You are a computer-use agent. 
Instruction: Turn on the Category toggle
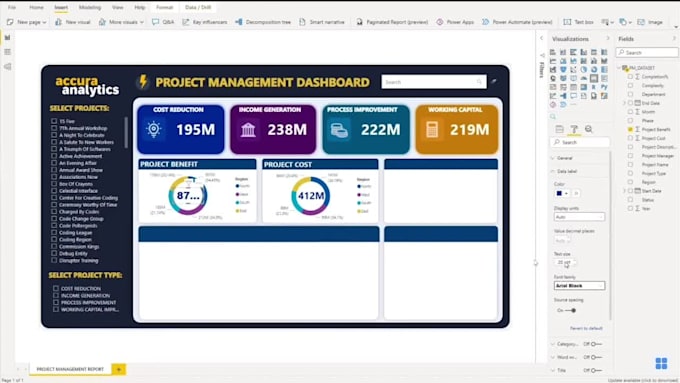click(x=596, y=344)
